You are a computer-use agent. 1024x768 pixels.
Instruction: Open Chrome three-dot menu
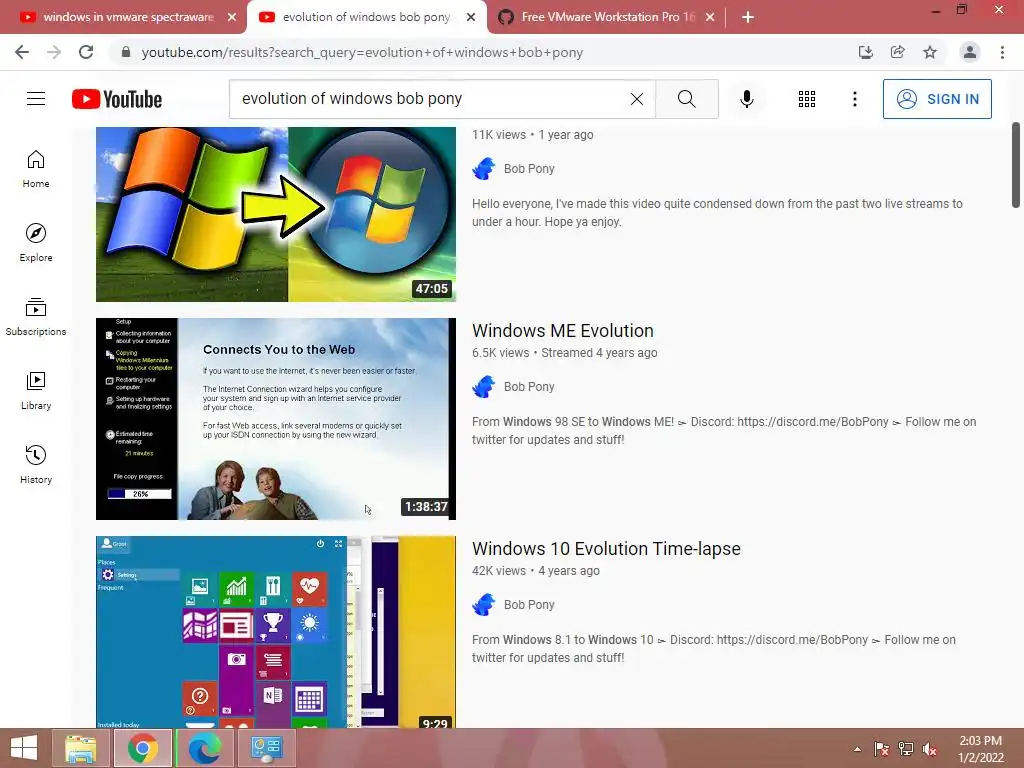click(1002, 52)
